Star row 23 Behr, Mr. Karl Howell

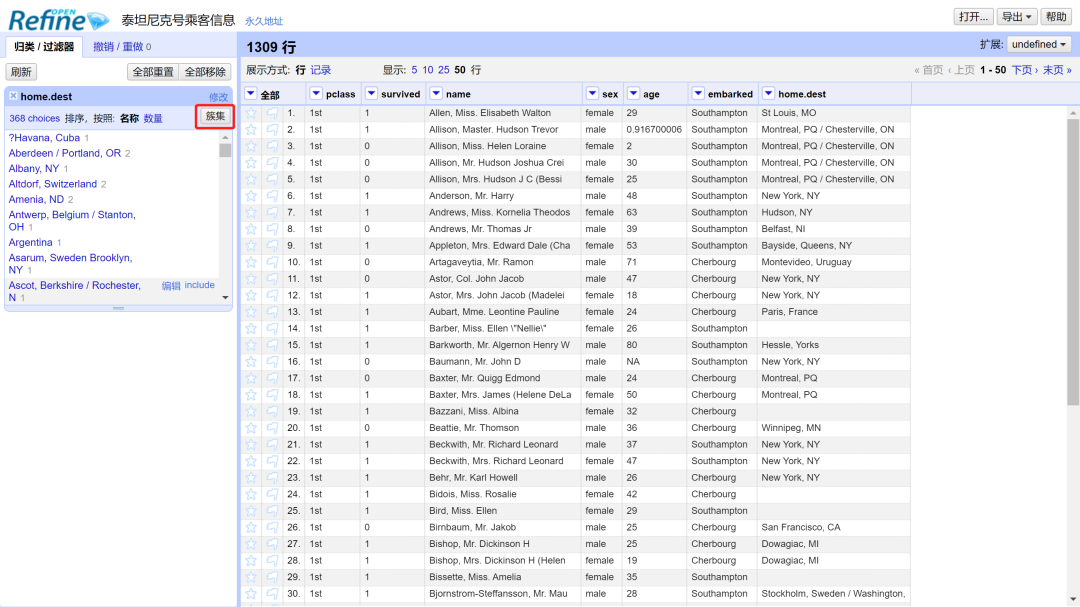pyautogui.click(x=251, y=477)
